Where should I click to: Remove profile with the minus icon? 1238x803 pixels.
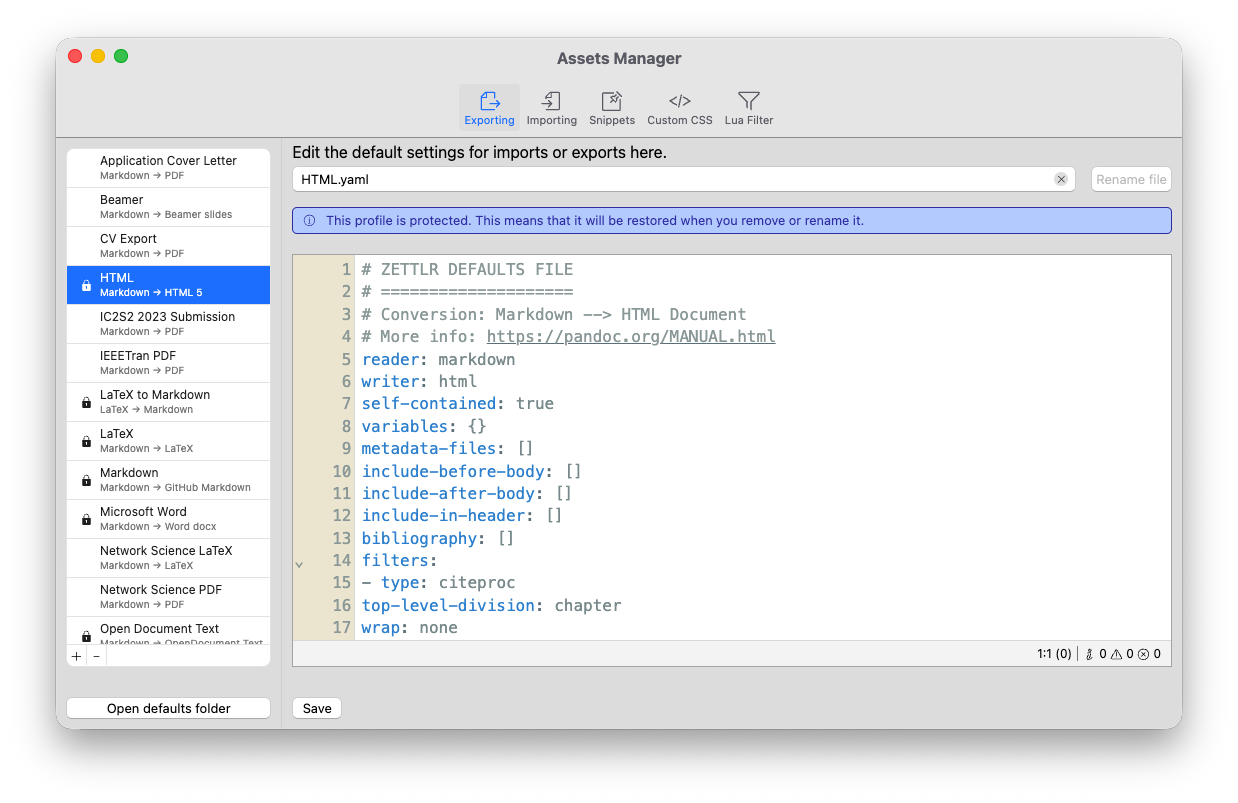tap(96, 657)
